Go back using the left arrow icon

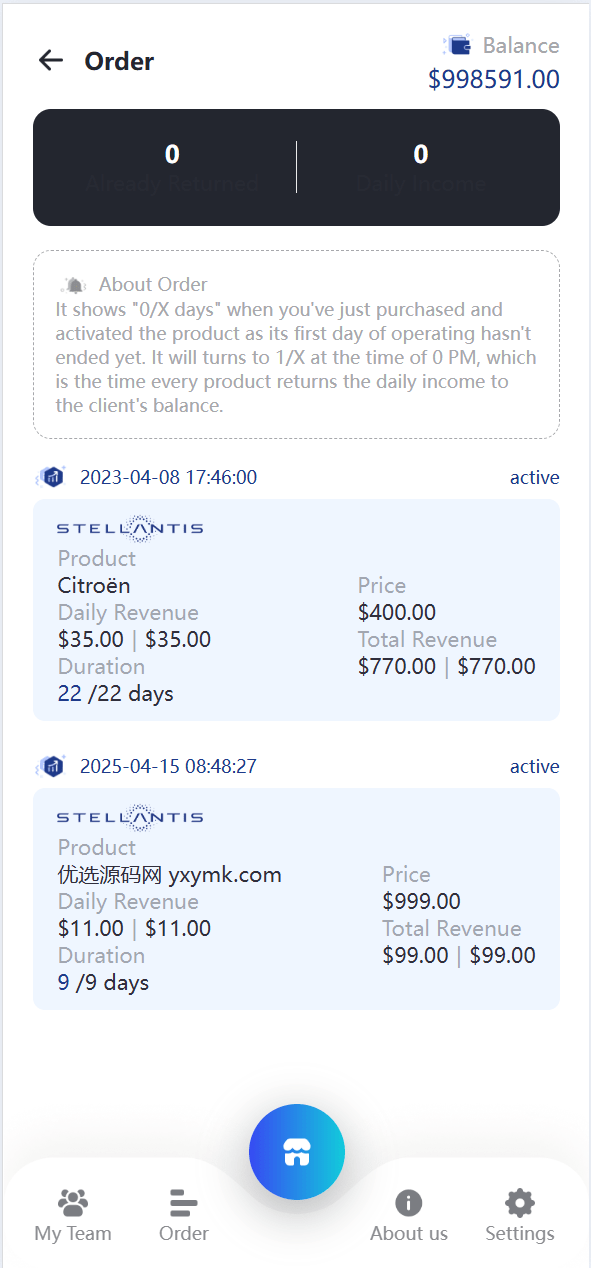(x=51, y=61)
